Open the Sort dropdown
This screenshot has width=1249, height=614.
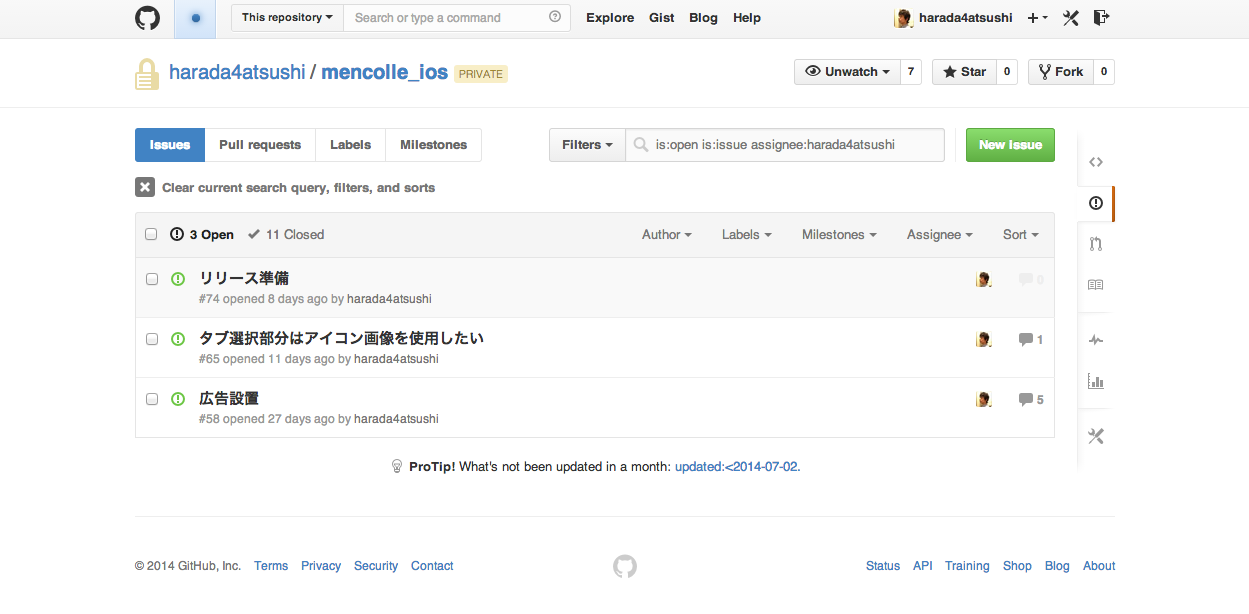(1019, 234)
